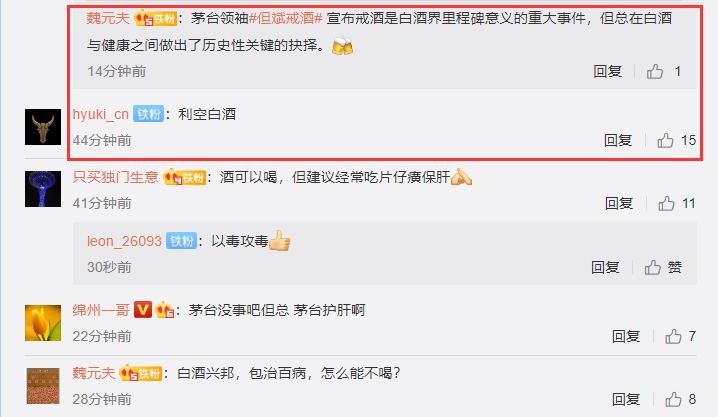Like 绵州一哥's comment with 7 likes

tap(673, 336)
